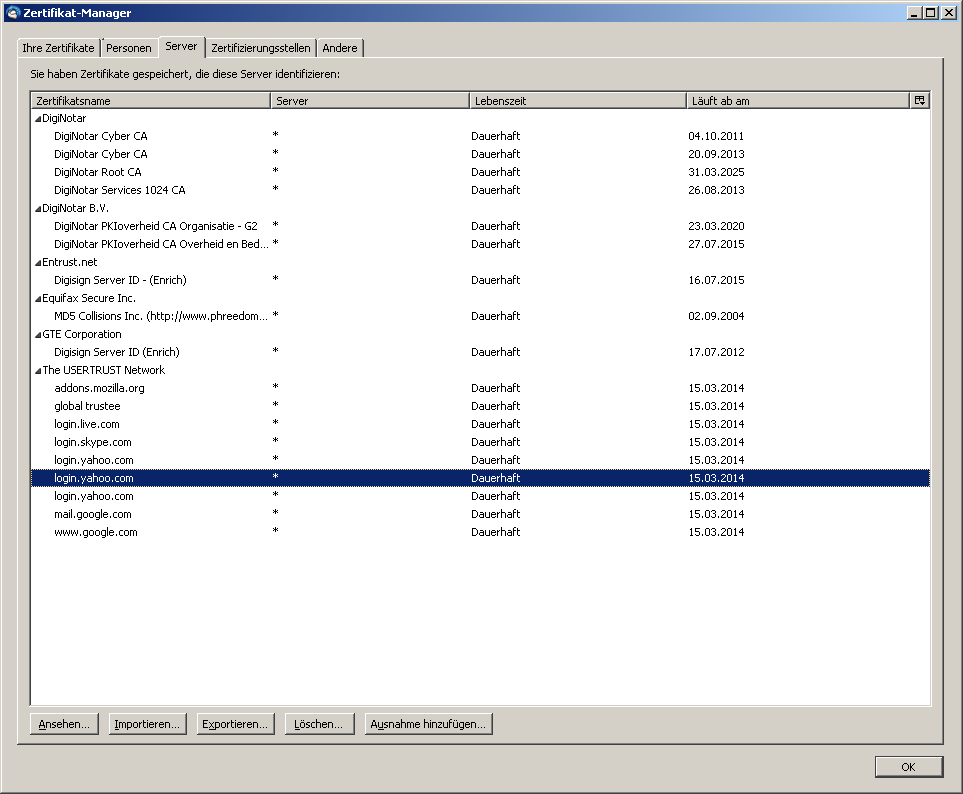Click the Zertifikat-Manager title bar app icon
Image resolution: width=963 pixels, height=794 pixels.
click(12, 12)
